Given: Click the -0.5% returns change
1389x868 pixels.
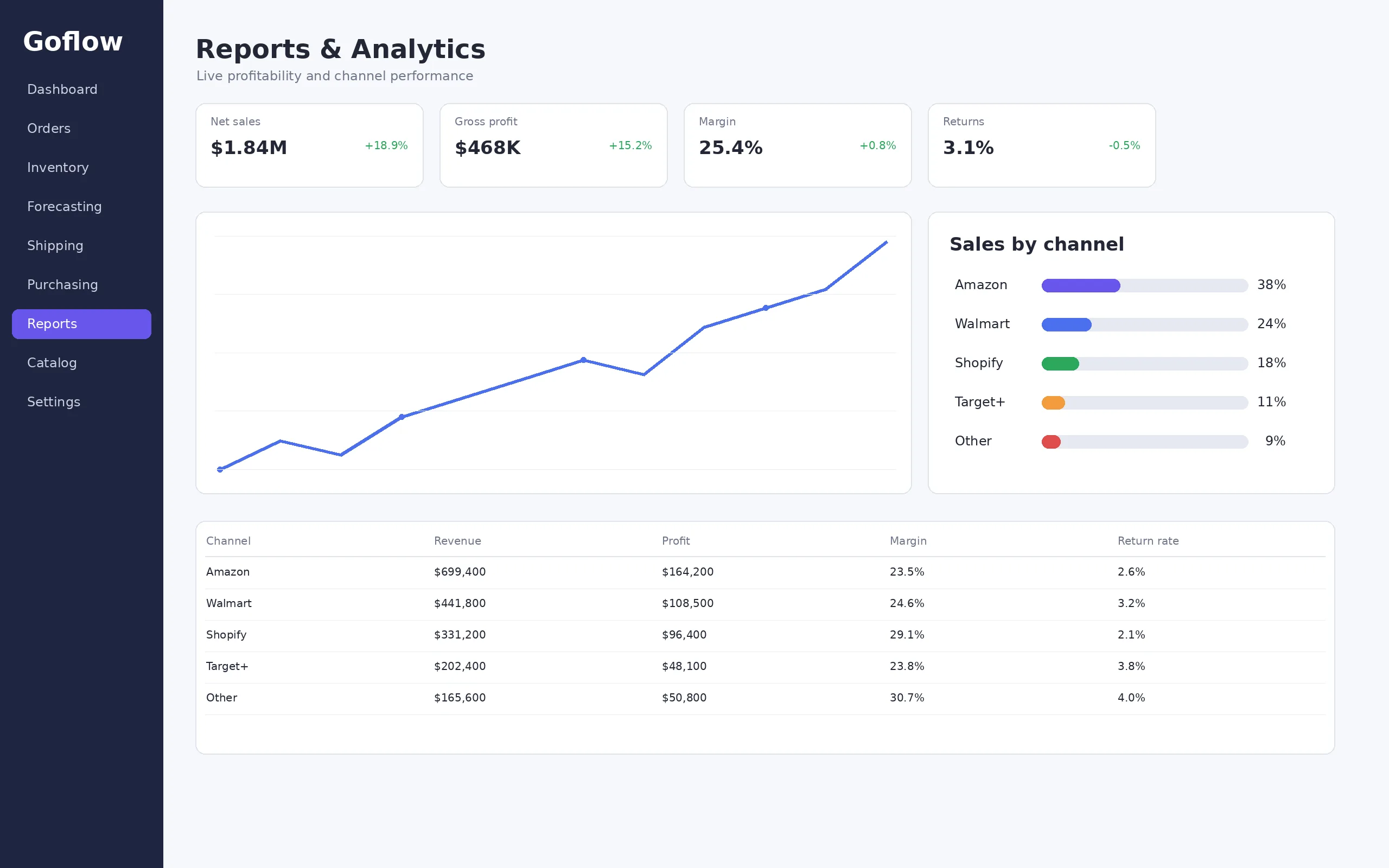Looking at the screenshot, I should click(x=1124, y=146).
